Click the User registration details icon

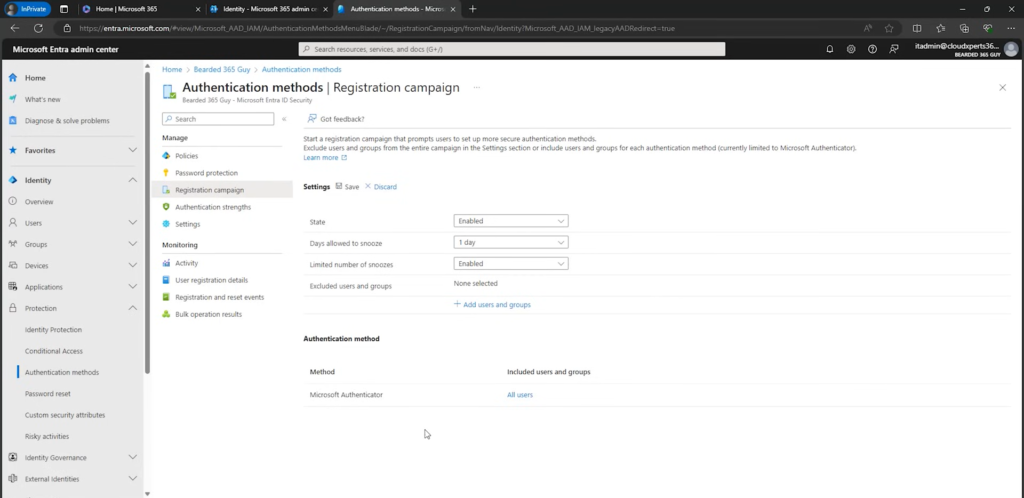pos(166,280)
